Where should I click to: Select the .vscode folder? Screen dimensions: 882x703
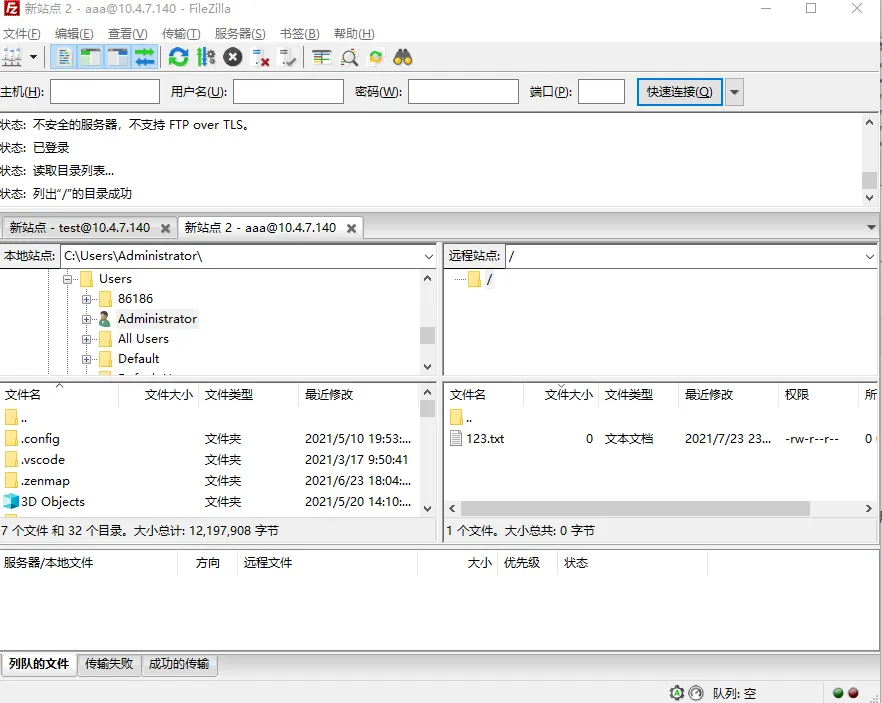point(43,459)
